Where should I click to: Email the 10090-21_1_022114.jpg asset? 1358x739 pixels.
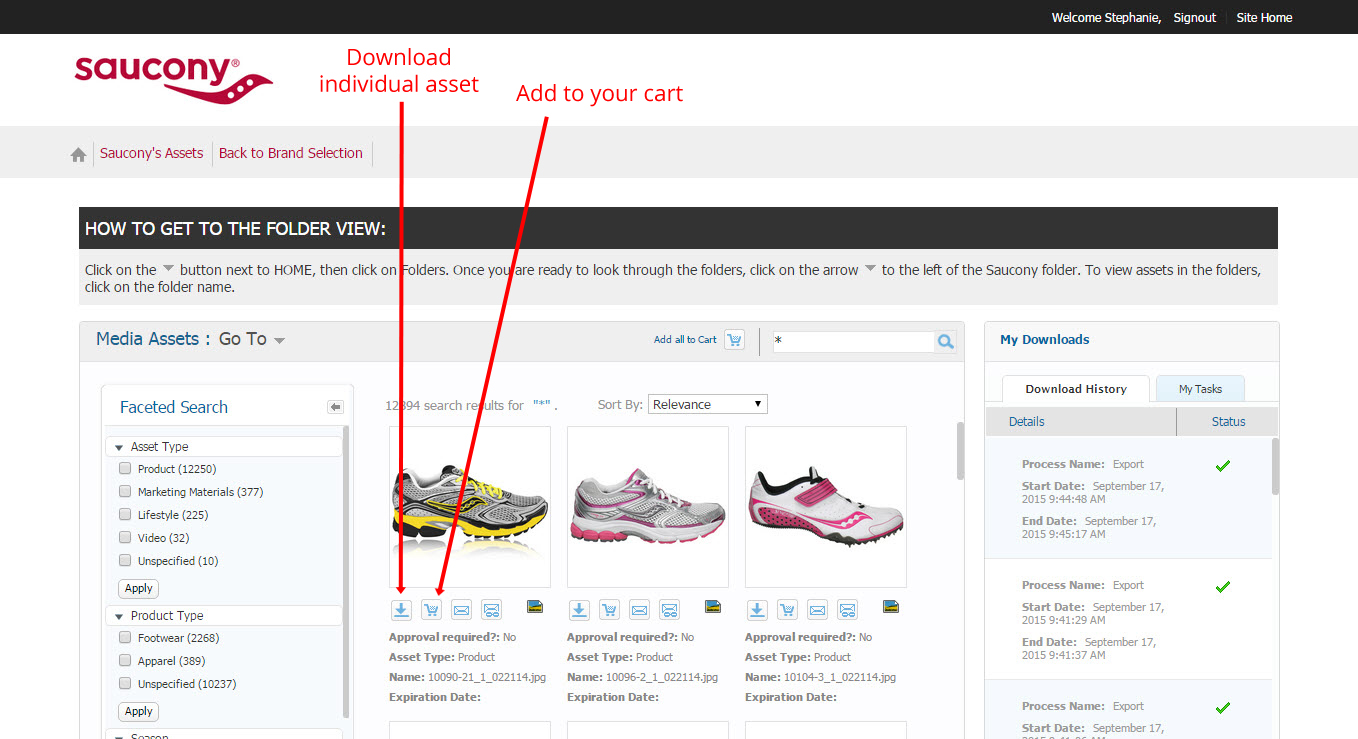461,609
